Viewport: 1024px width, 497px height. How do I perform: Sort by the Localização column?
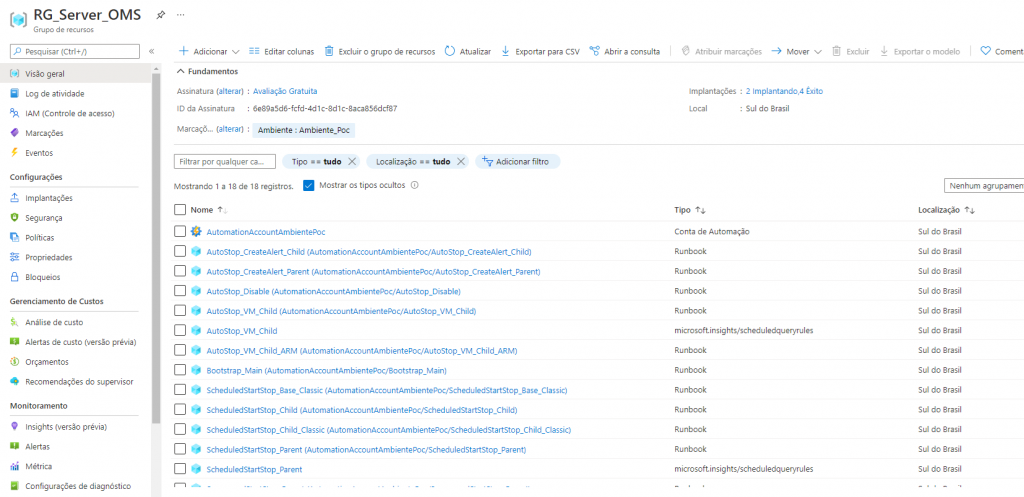(946, 210)
